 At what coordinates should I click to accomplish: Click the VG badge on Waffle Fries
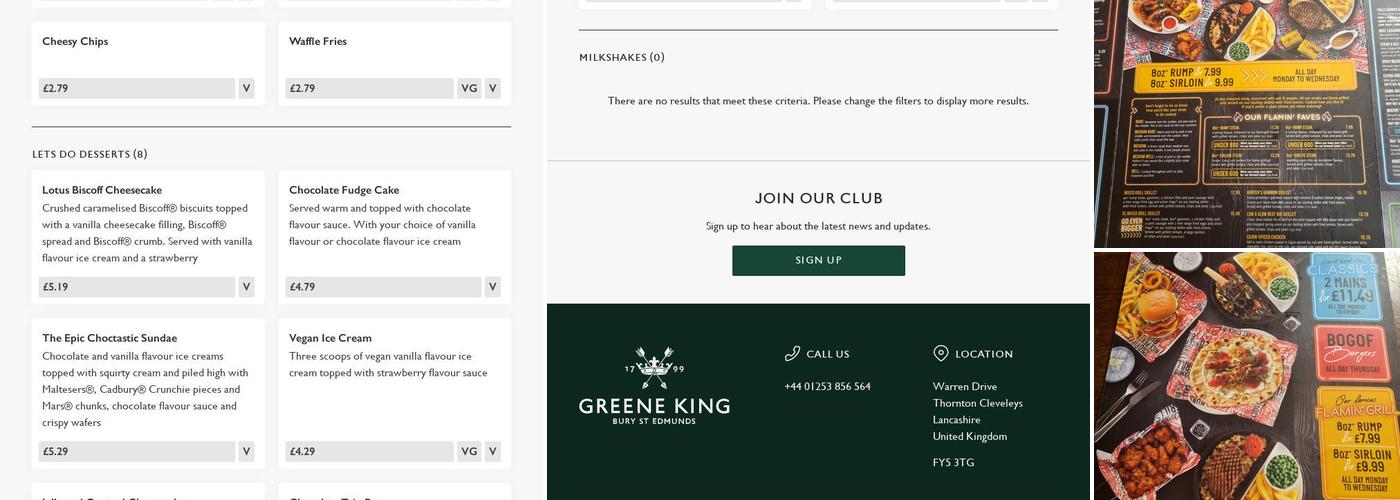[x=469, y=88]
